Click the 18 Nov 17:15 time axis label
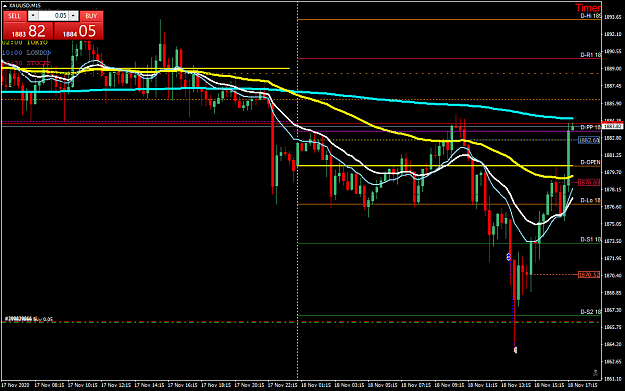Viewport: 625px width, 391px height. pyautogui.click(x=582, y=385)
